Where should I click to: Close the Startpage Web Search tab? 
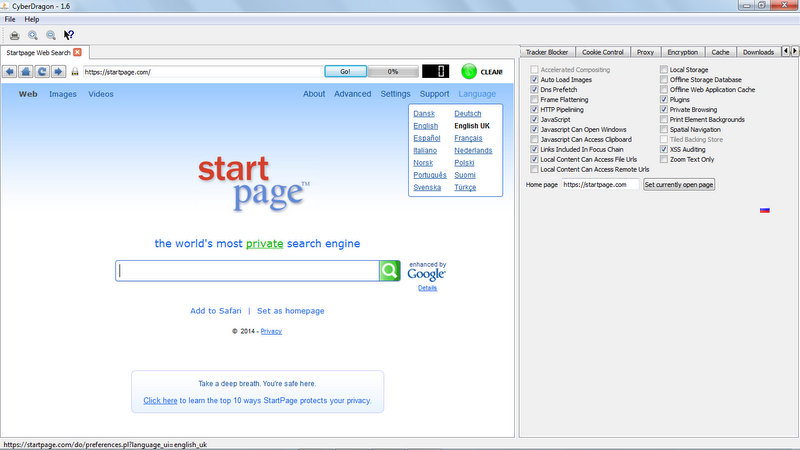(77, 52)
